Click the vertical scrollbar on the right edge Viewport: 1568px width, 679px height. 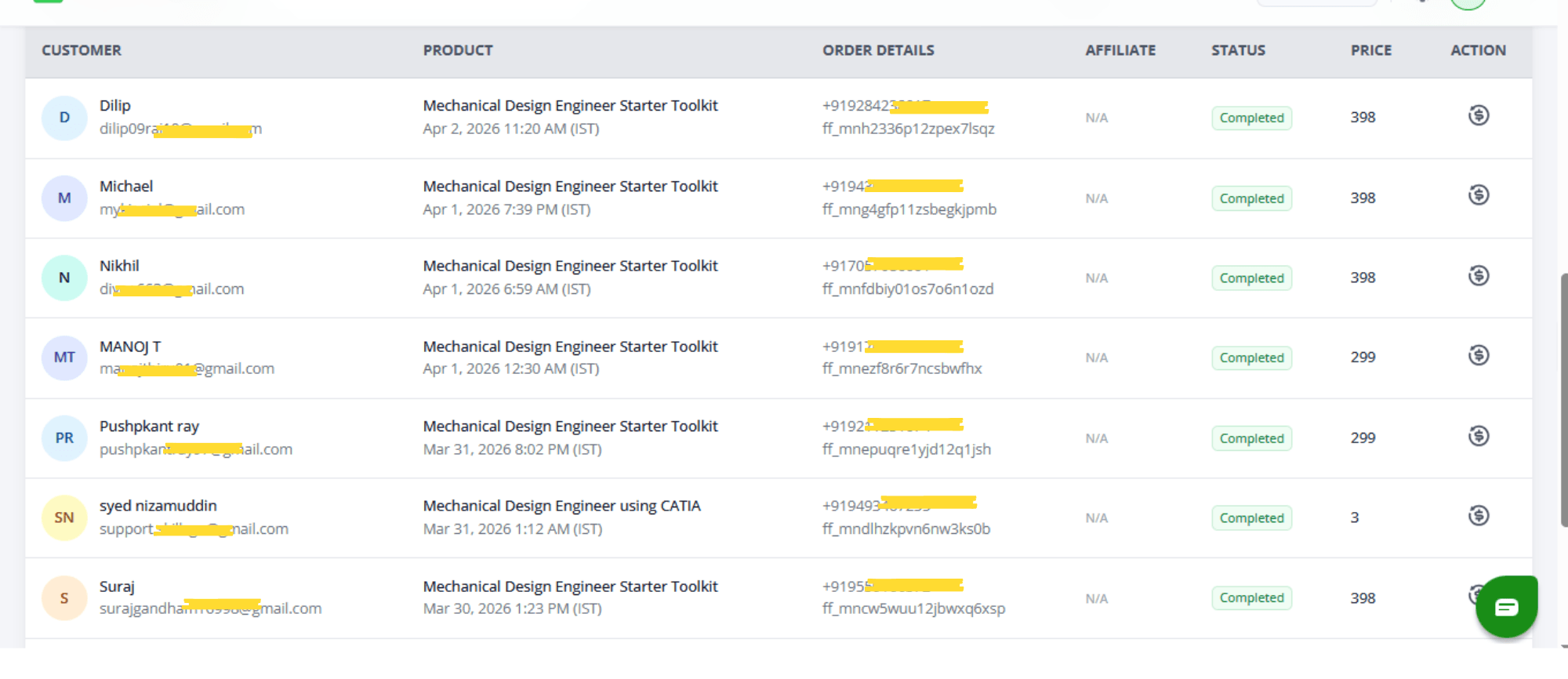coord(1563,400)
